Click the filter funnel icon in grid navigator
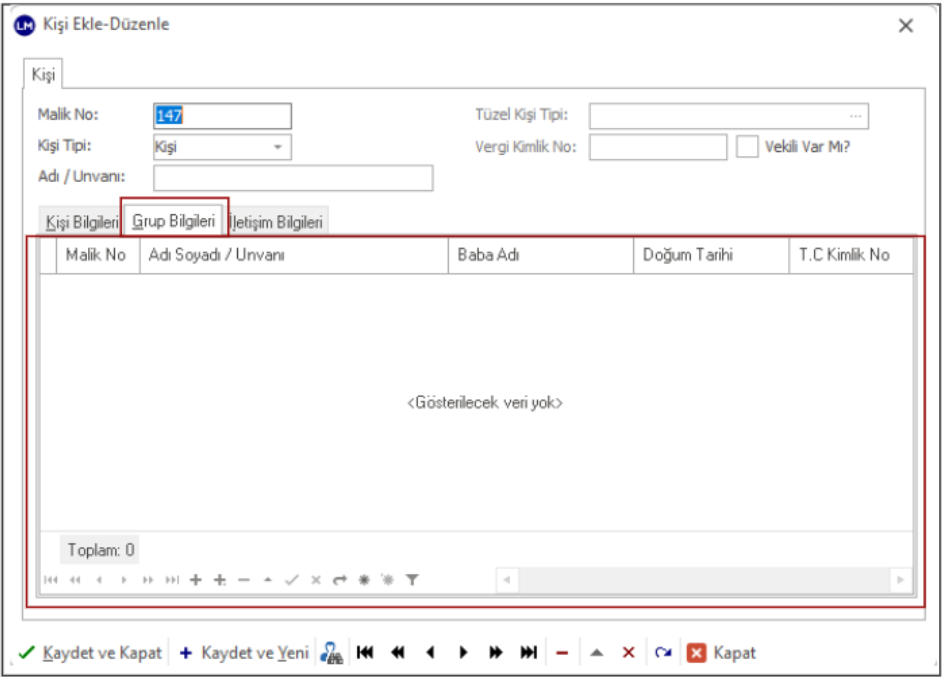Image resolution: width=942 pixels, height=677 pixels. [412, 579]
